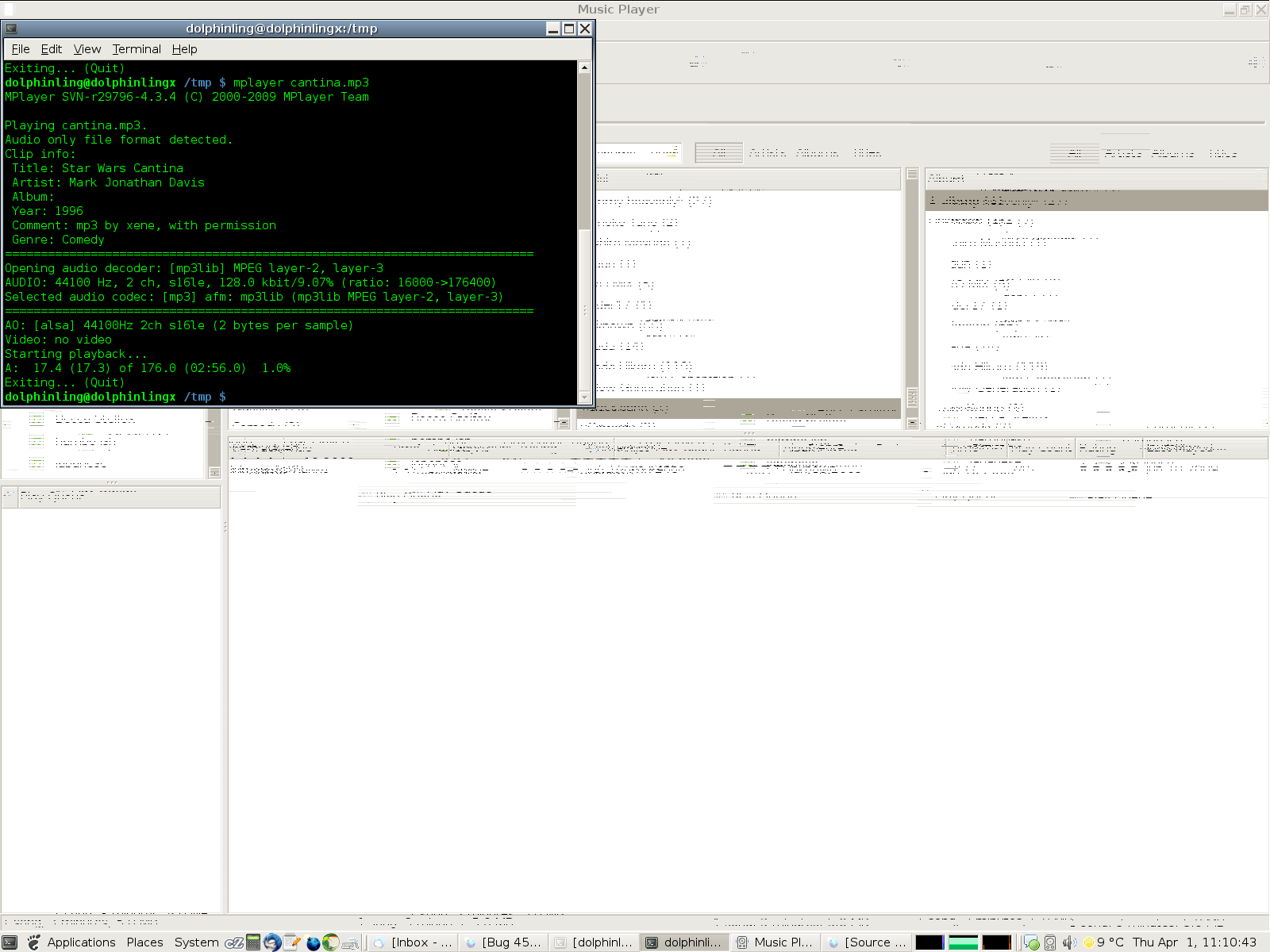This screenshot has width=1270, height=952.
Task: Open the Applications menu in the panel
Action: point(81,942)
